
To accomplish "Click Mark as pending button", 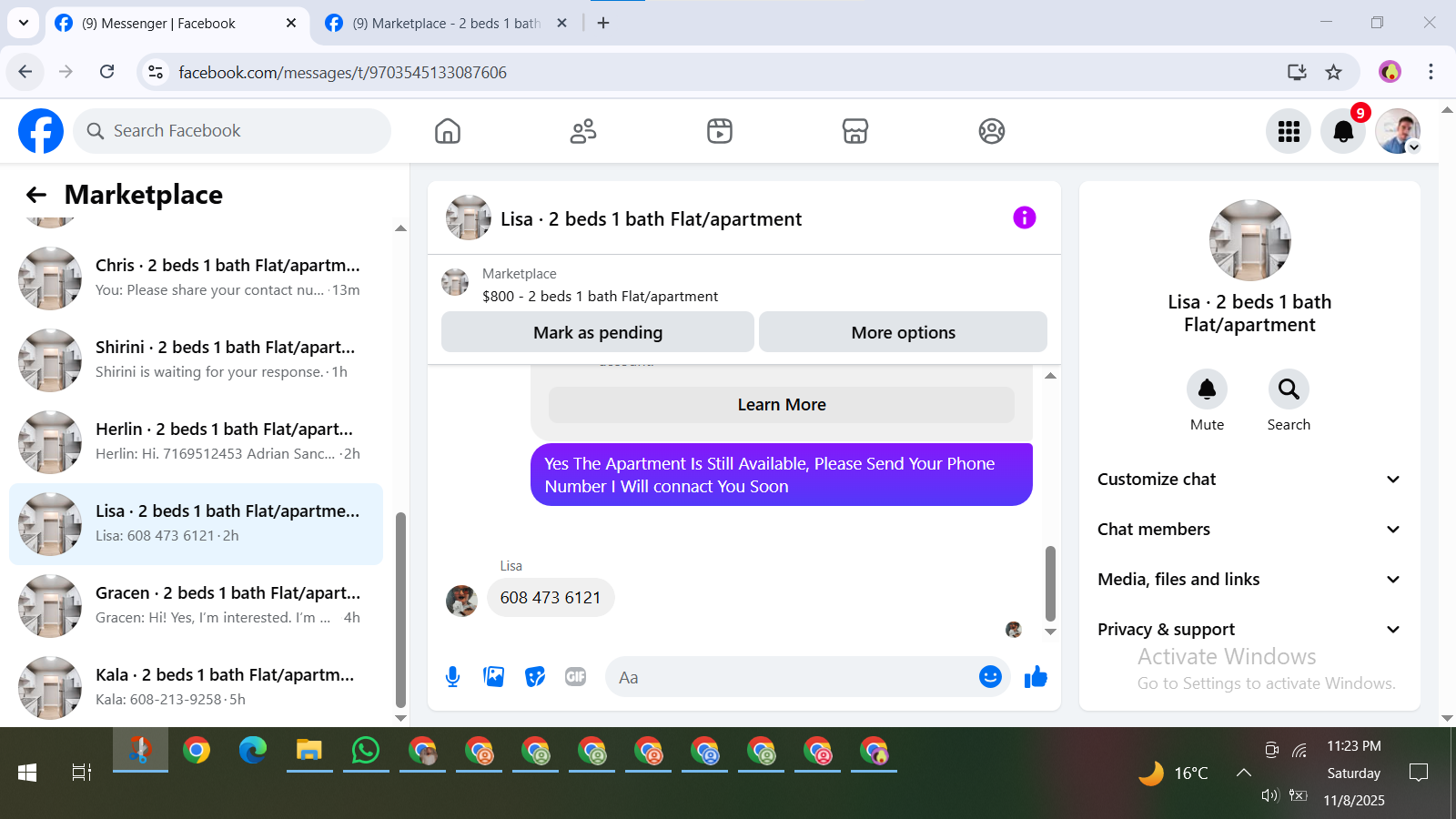I will coord(598,332).
